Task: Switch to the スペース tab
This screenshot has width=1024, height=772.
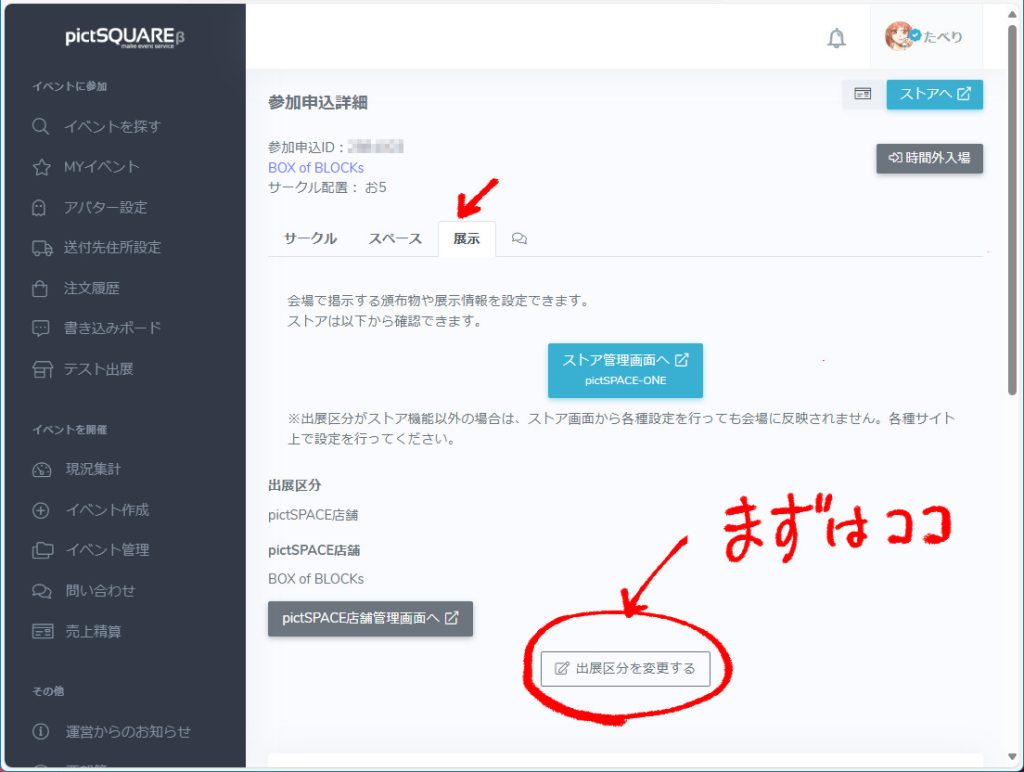Action: (x=395, y=239)
